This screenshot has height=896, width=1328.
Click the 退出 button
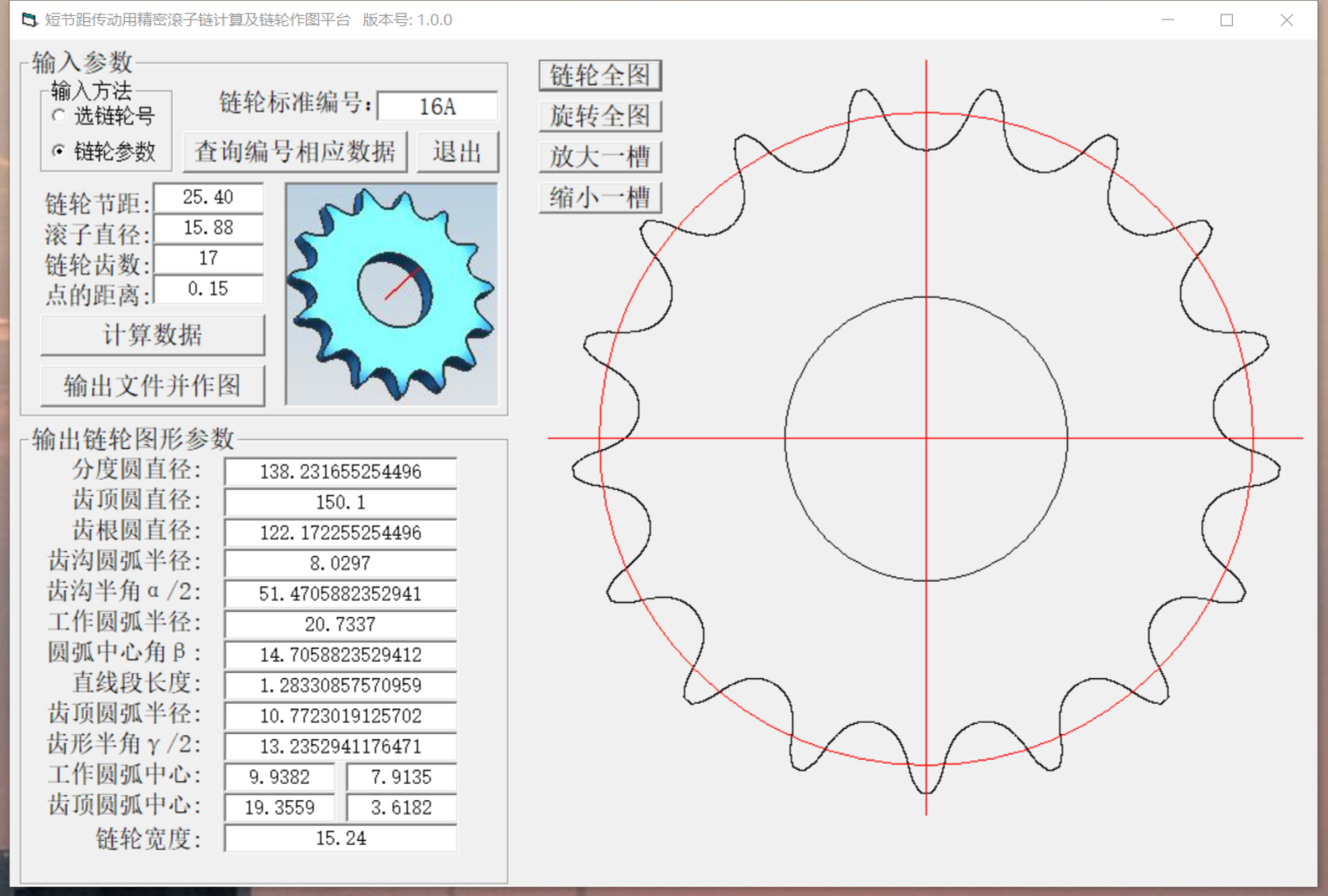coord(457,152)
